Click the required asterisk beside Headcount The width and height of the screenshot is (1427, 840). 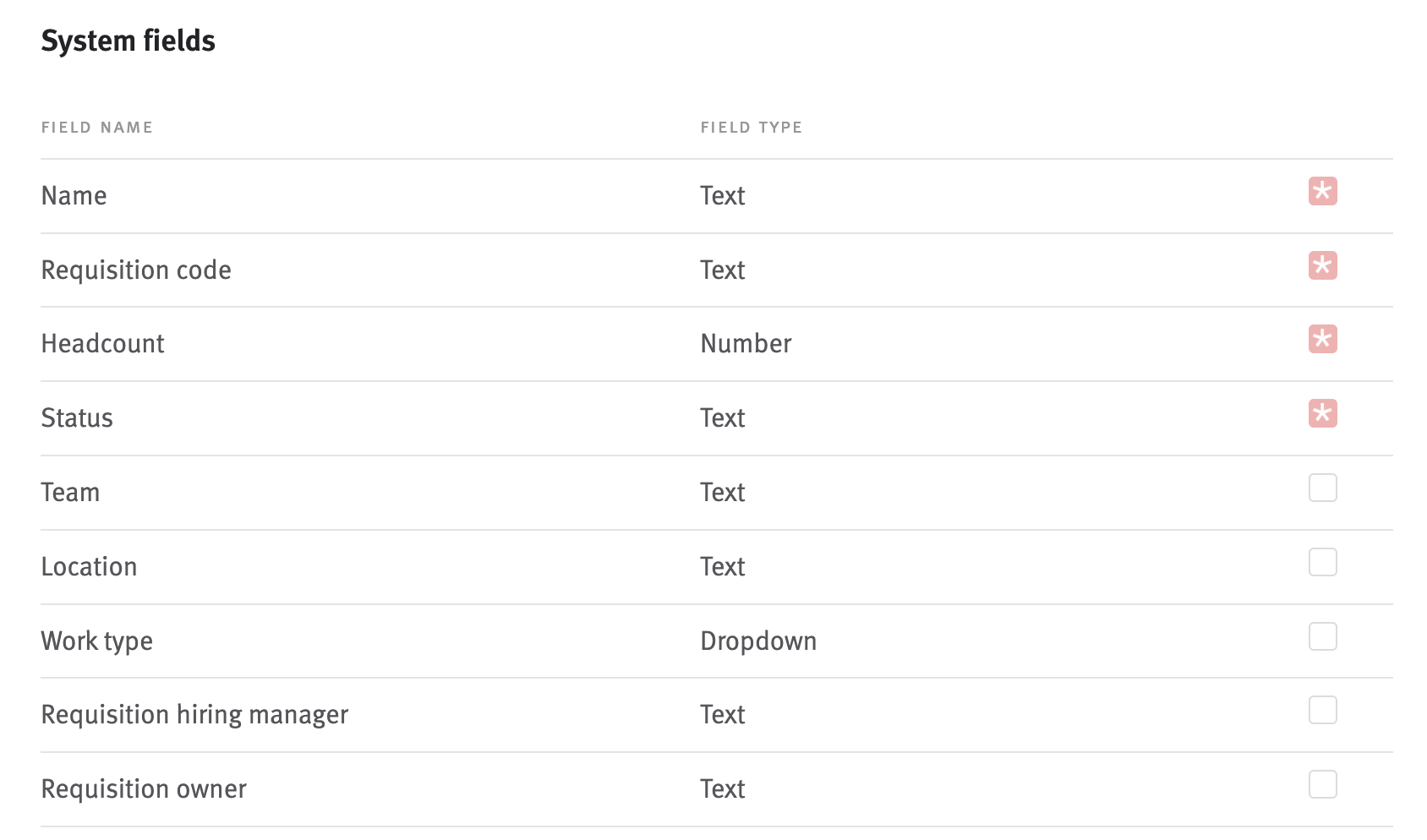pyautogui.click(x=1322, y=340)
